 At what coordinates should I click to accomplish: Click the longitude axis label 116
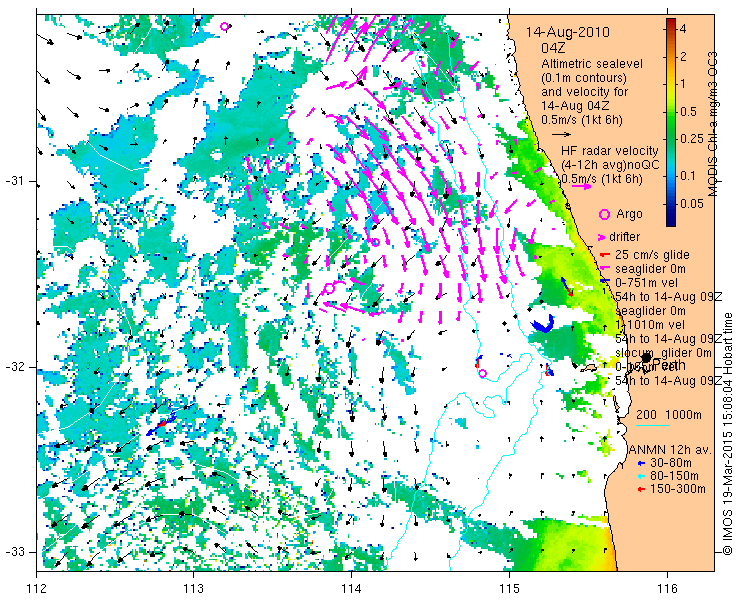click(x=667, y=588)
